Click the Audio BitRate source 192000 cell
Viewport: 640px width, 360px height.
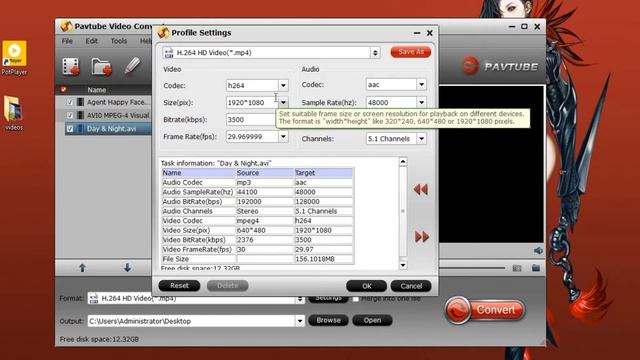click(x=264, y=202)
